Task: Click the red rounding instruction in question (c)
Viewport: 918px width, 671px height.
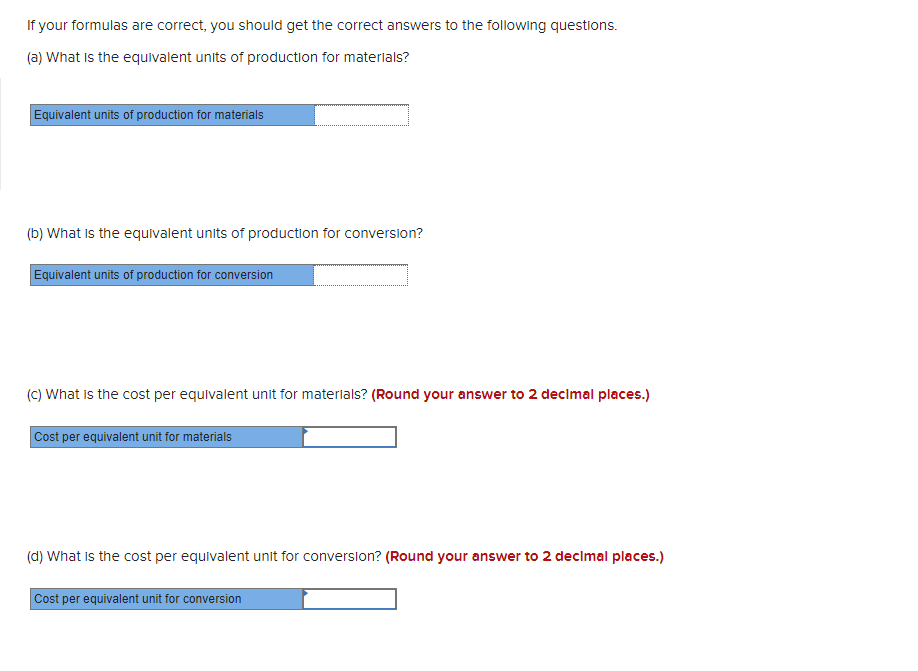Action: click(512, 394)
